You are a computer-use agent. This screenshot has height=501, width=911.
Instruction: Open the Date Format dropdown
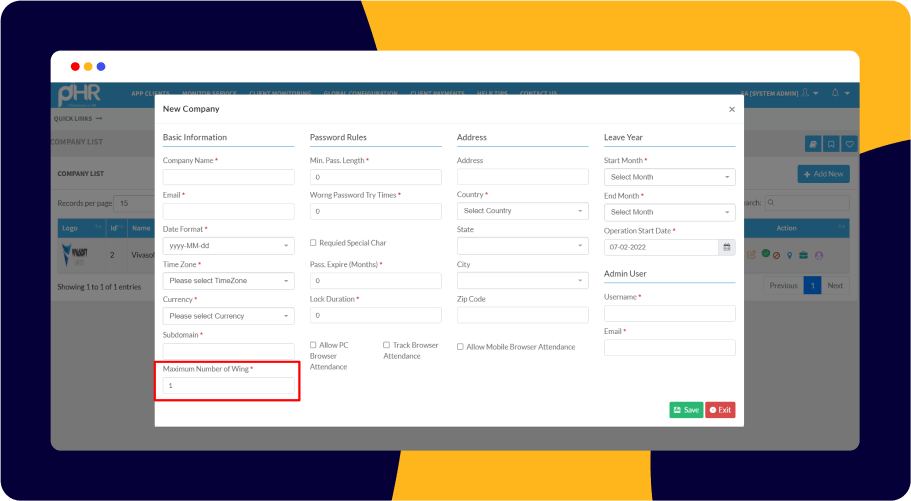(x=228, y=246)
